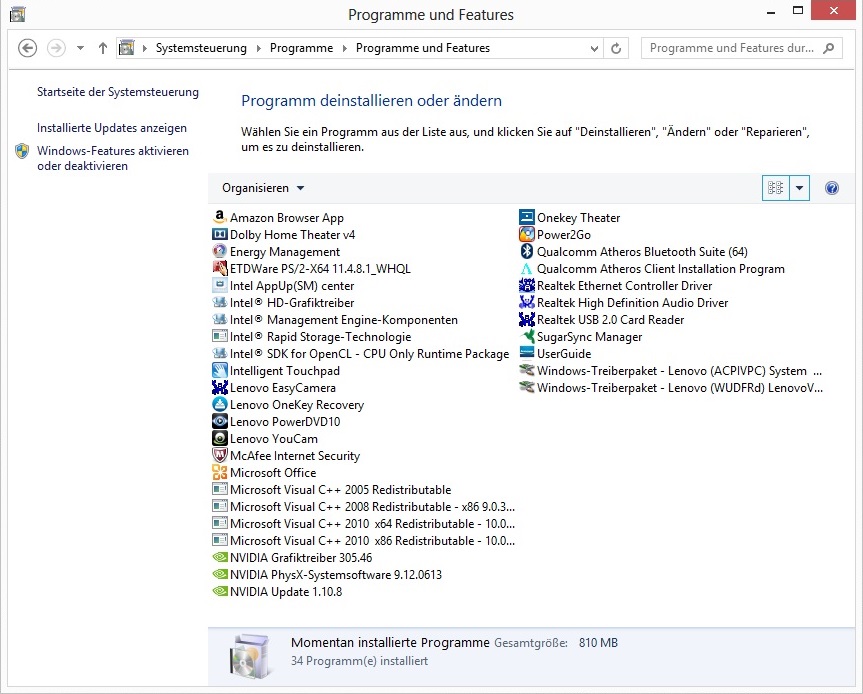Select the NVIDIA Grafiktreiber icon
The height and width of the screenshot is (694, 863).
pos(220,558)
